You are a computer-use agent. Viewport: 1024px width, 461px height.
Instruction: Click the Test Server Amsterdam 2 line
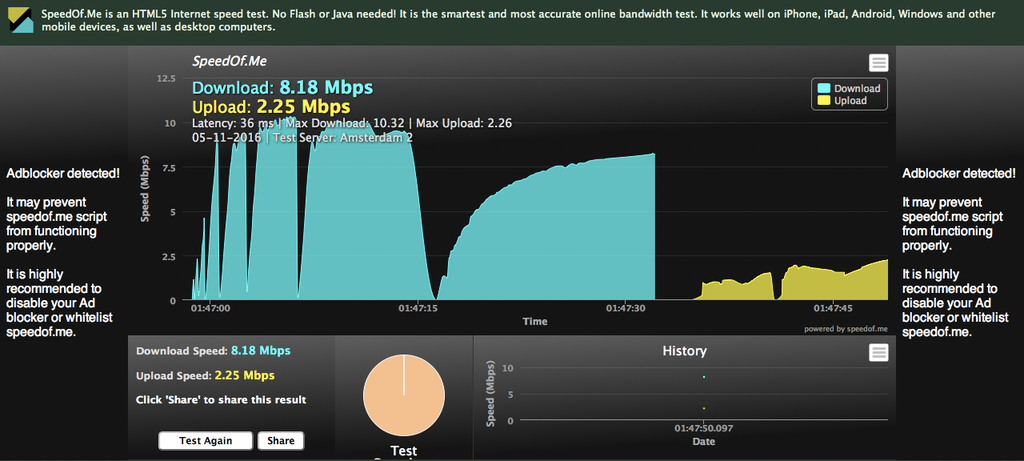[x=302, y=138]
